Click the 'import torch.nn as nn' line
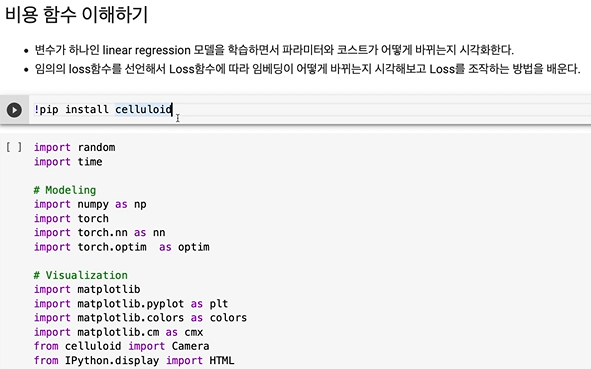Screen dimensions: 591x369 pos(100,233)
